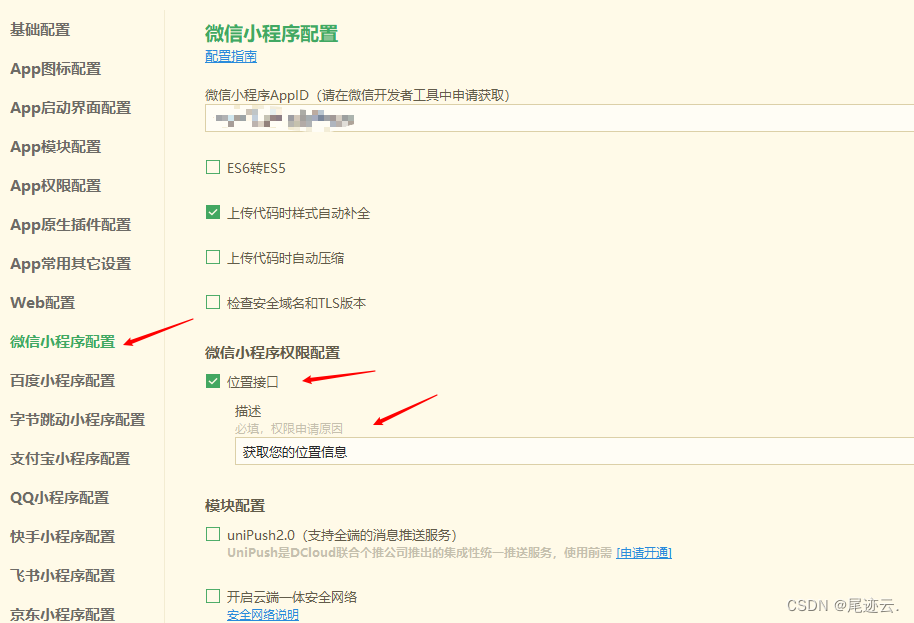
Task: Open the 申请开通 link
Action: [644, 553]
